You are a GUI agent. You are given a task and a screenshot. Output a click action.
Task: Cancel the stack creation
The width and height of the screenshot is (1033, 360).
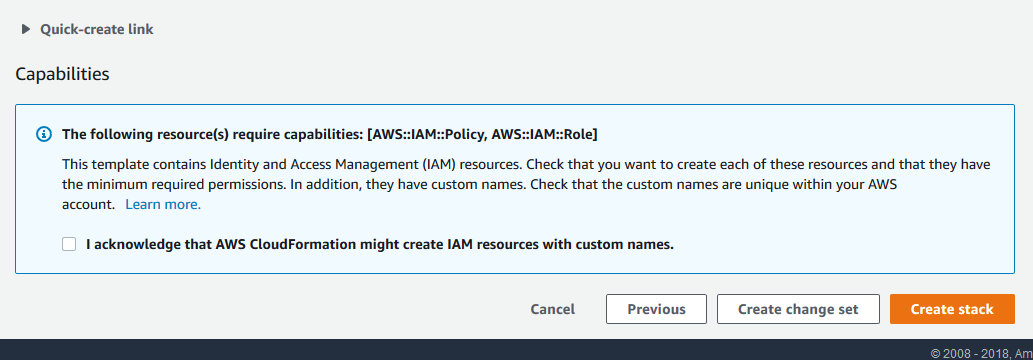click(x=553, y=309)
